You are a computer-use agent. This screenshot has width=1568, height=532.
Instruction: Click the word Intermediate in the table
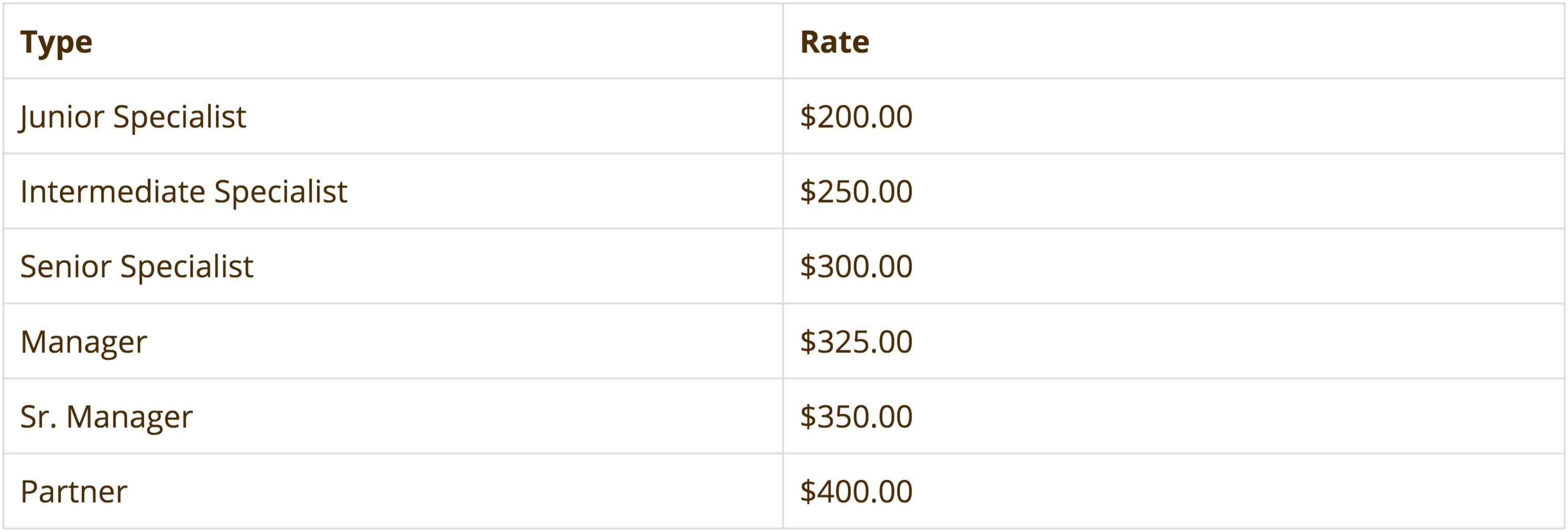tap(113, 192)
